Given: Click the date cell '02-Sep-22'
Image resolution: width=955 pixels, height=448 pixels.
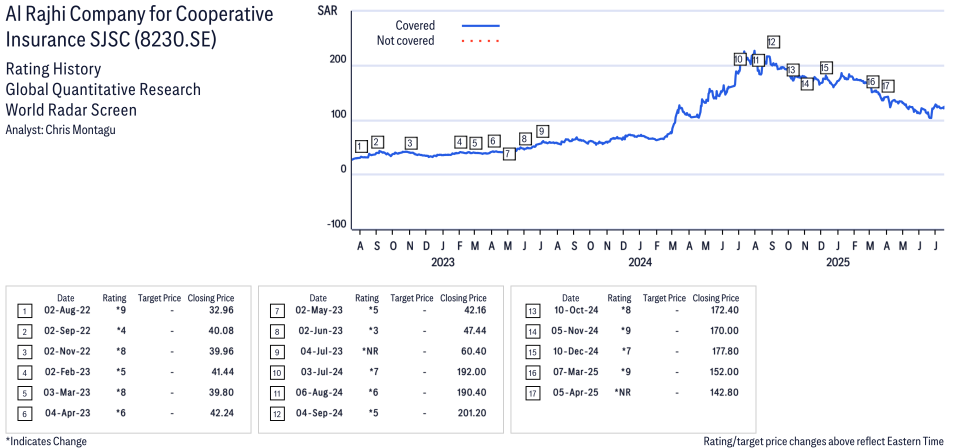Looking at the screenshot, I should pos(67,331).
